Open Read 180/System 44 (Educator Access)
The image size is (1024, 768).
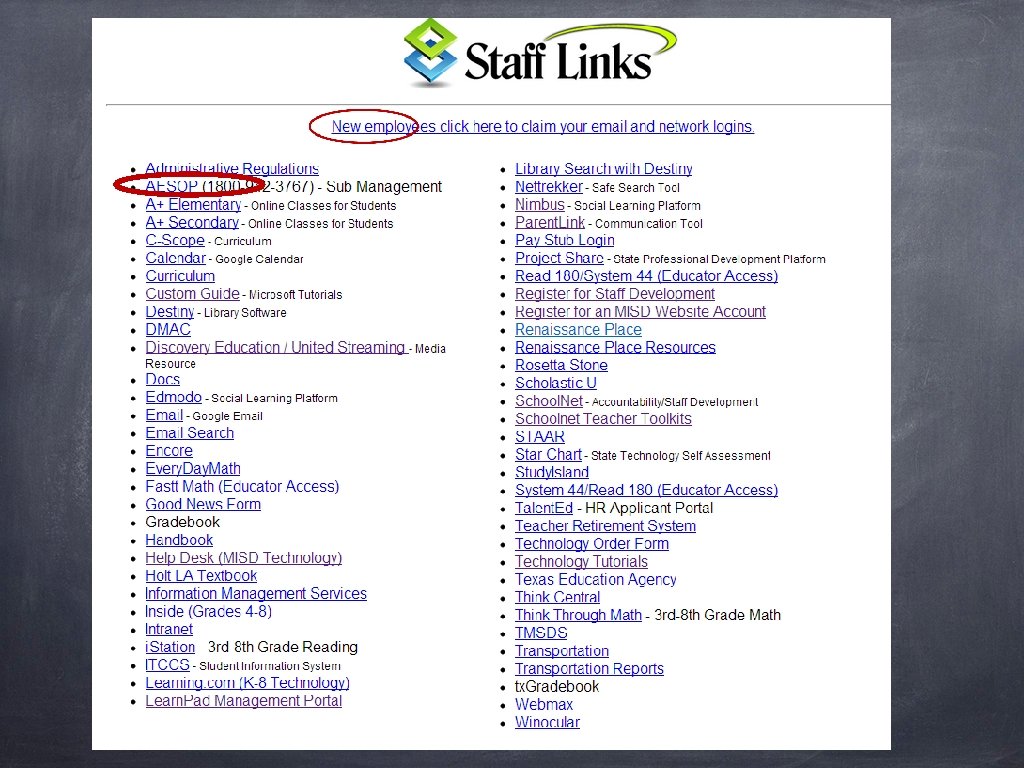(x=646, y=276)
